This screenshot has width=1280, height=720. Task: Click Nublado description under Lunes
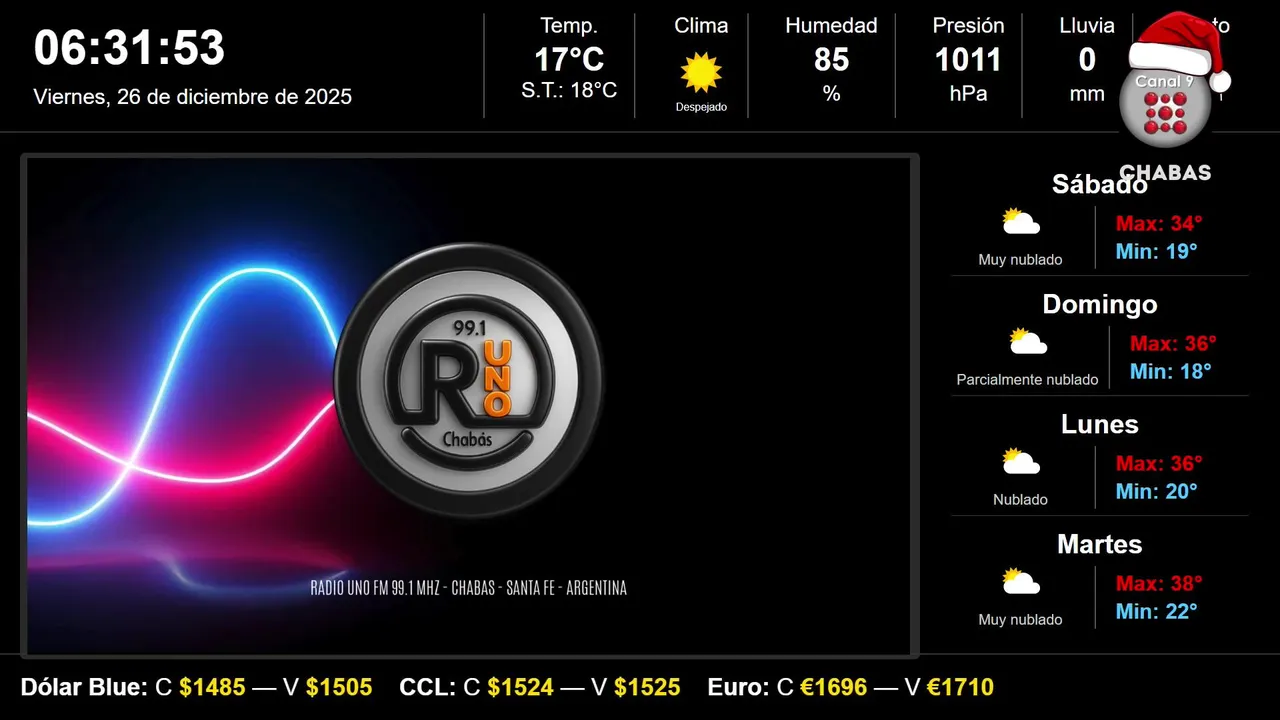click(x=1020, y=500)
